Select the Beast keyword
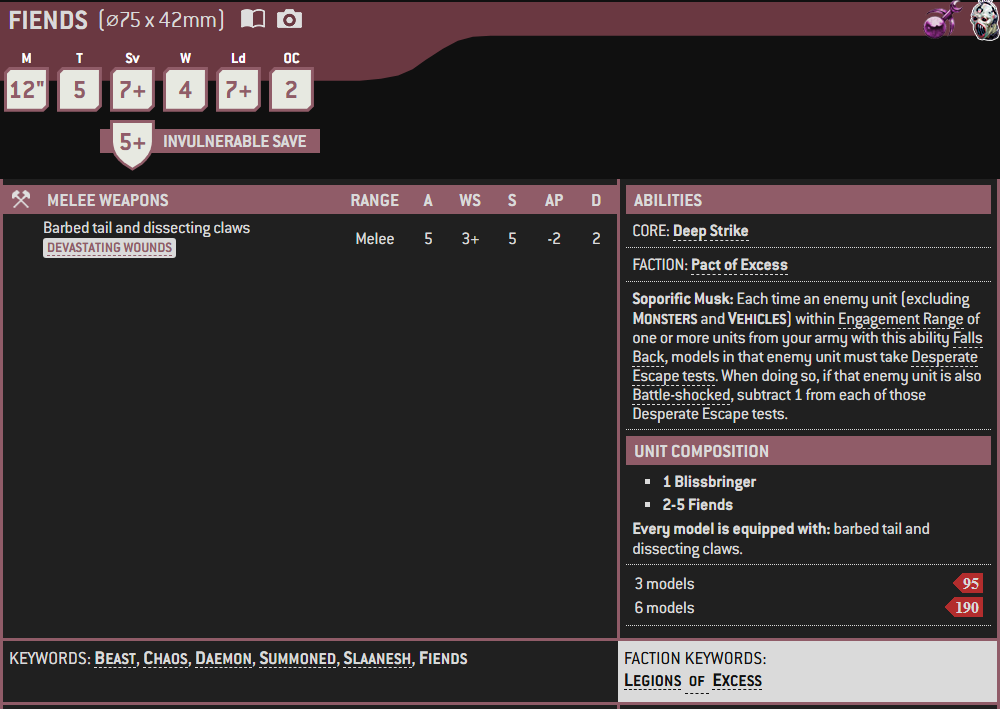Viewport: 1000px width, 709px height. tap(115, 658)
